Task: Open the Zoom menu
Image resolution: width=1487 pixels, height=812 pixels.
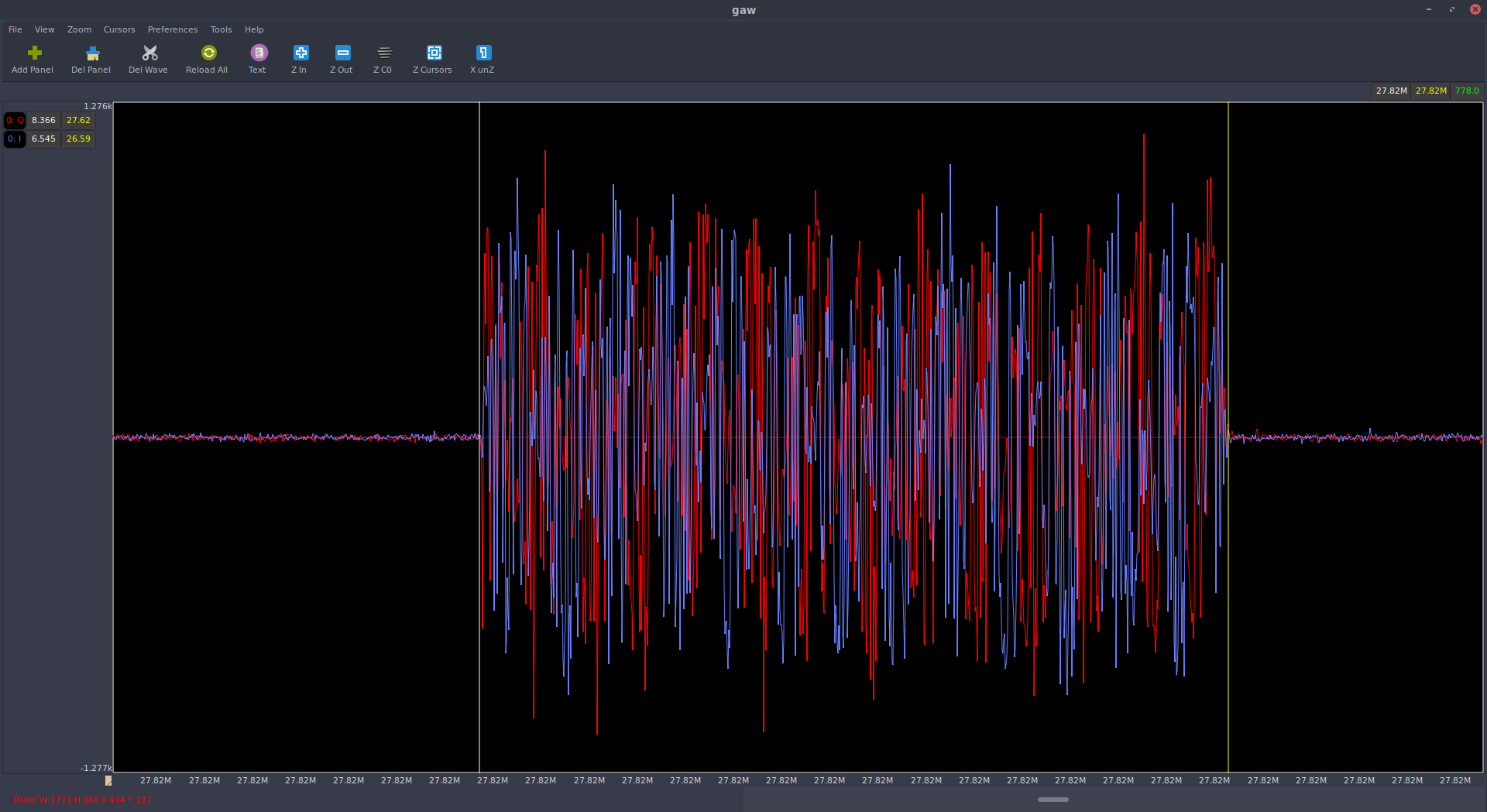Action: click(x=79, y=29)
